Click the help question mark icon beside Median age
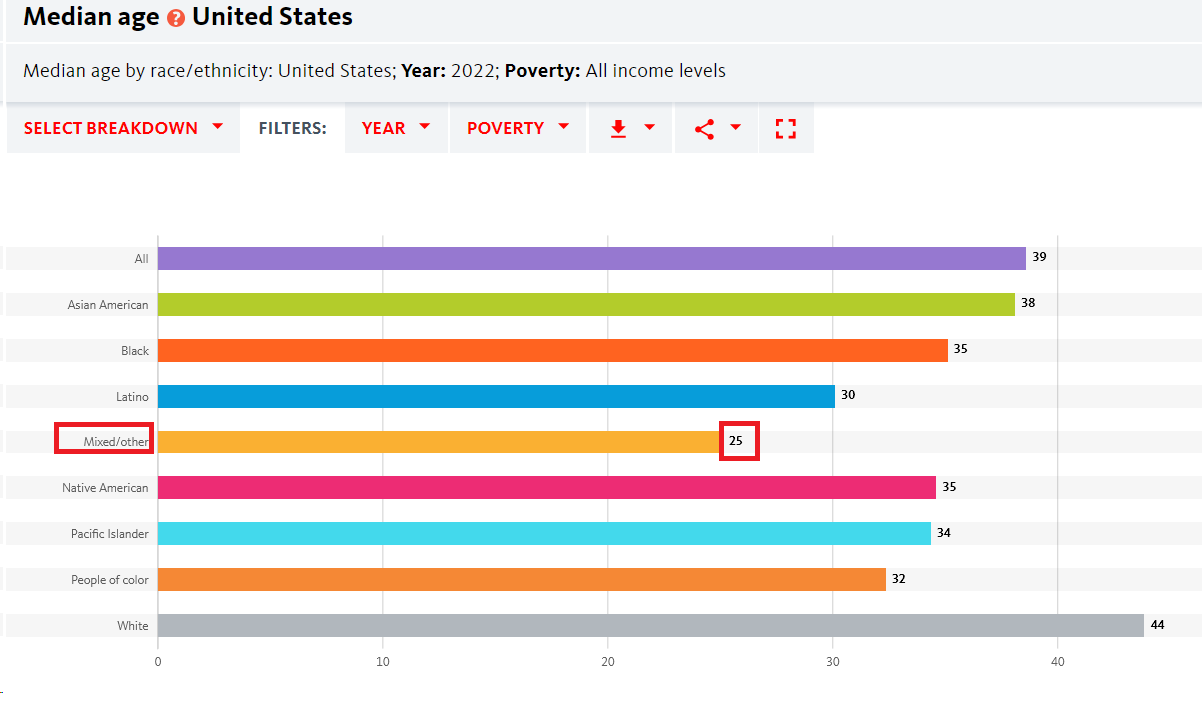The width and height of the screenshot is (1202, 708). (176, 18)
